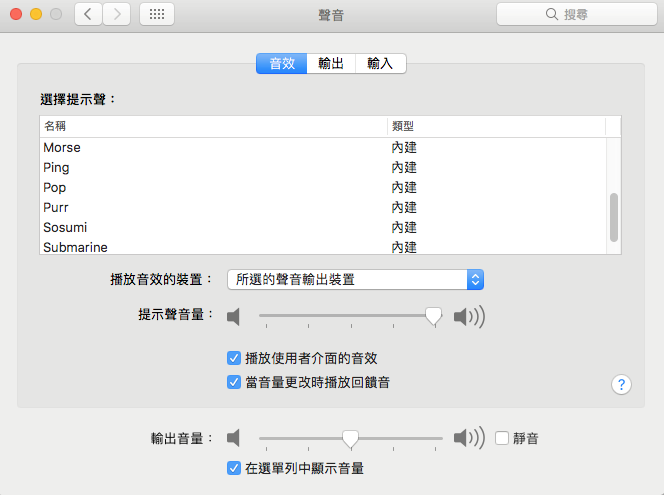Viewport: 664px width, 495px height.
Task: Click the magnifying glass search icon
Action: point(551,14)
